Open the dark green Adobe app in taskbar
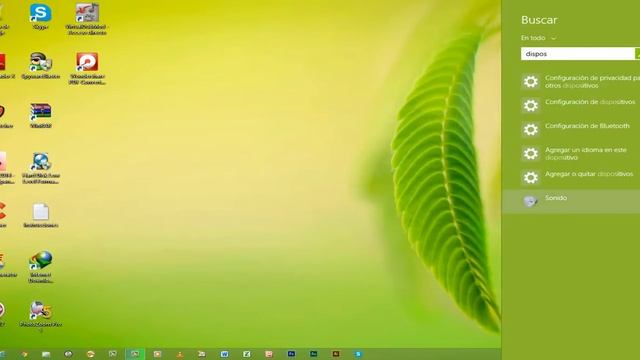 pyautogui.click(x=313, y=354)
